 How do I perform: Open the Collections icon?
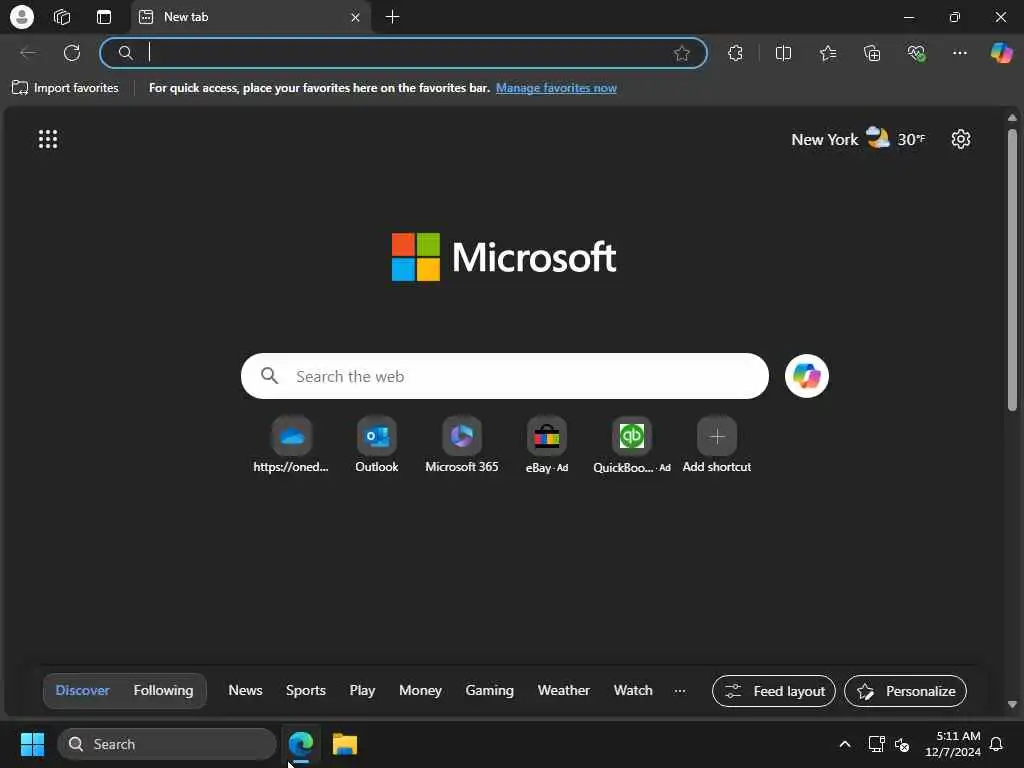872,53
